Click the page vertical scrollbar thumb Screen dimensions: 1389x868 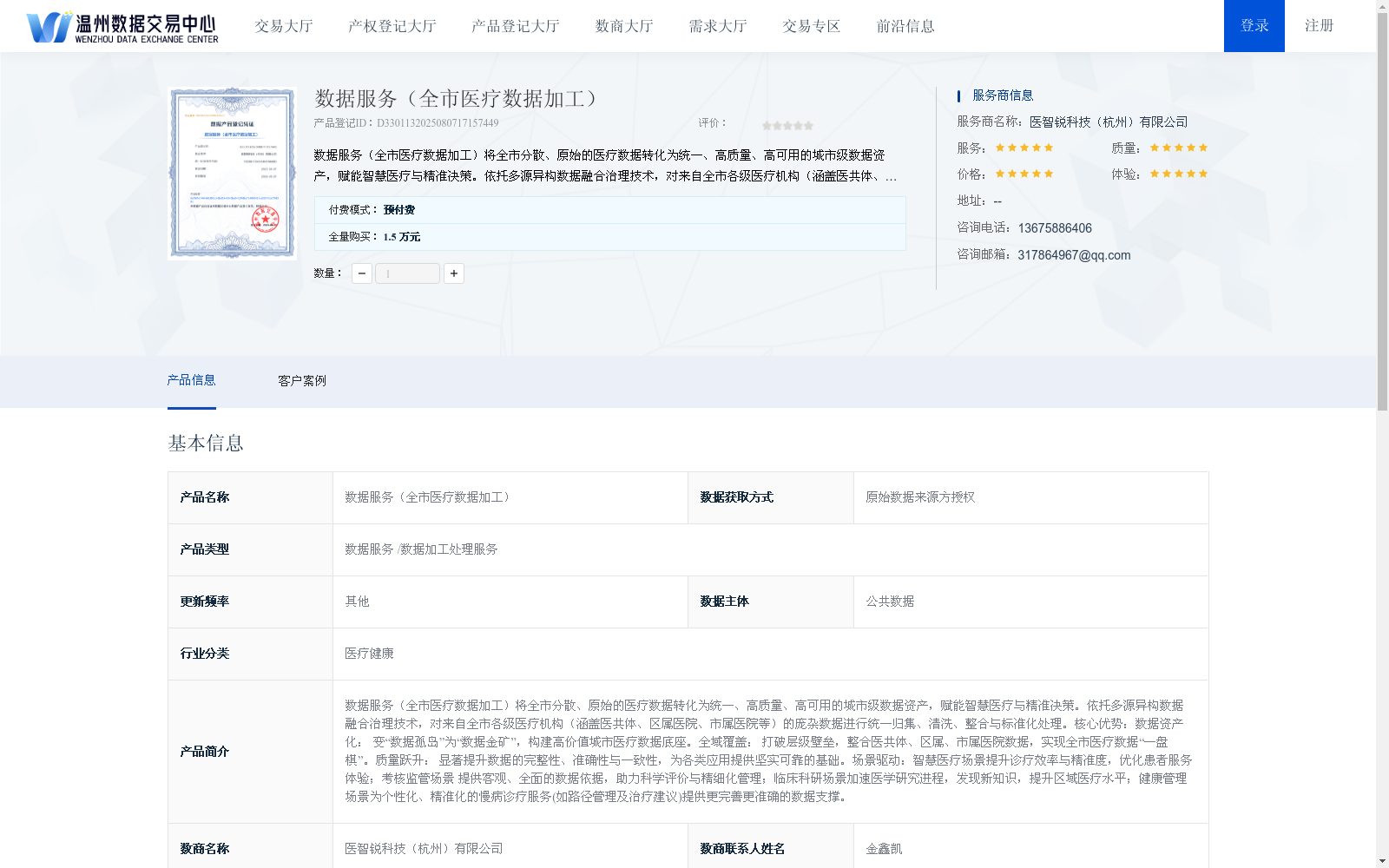(x=1382, y=211)
